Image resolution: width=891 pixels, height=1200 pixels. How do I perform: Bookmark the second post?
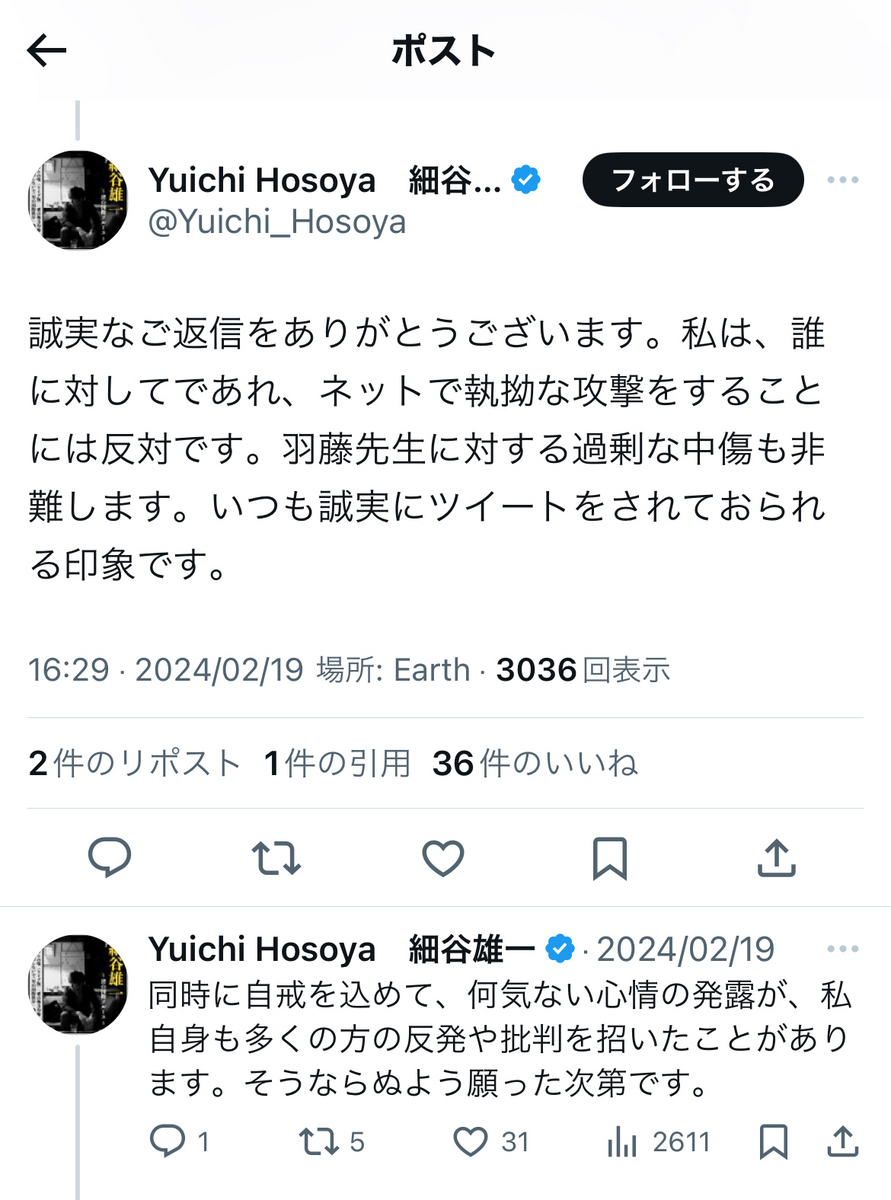click(x=773, y=1141)
